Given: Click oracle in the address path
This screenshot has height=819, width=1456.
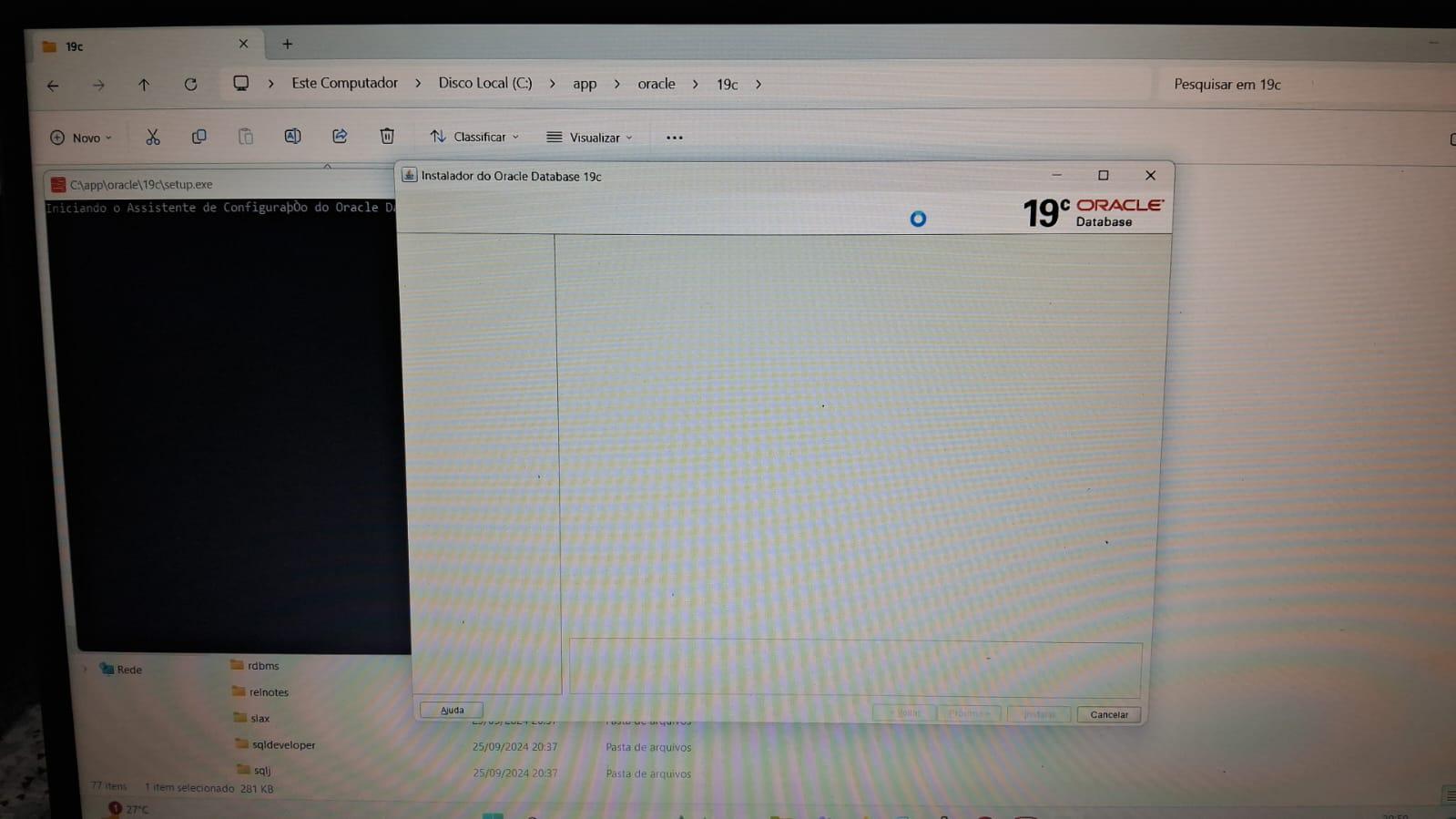Looking at the screenshot, I should (x=656, y=84).
